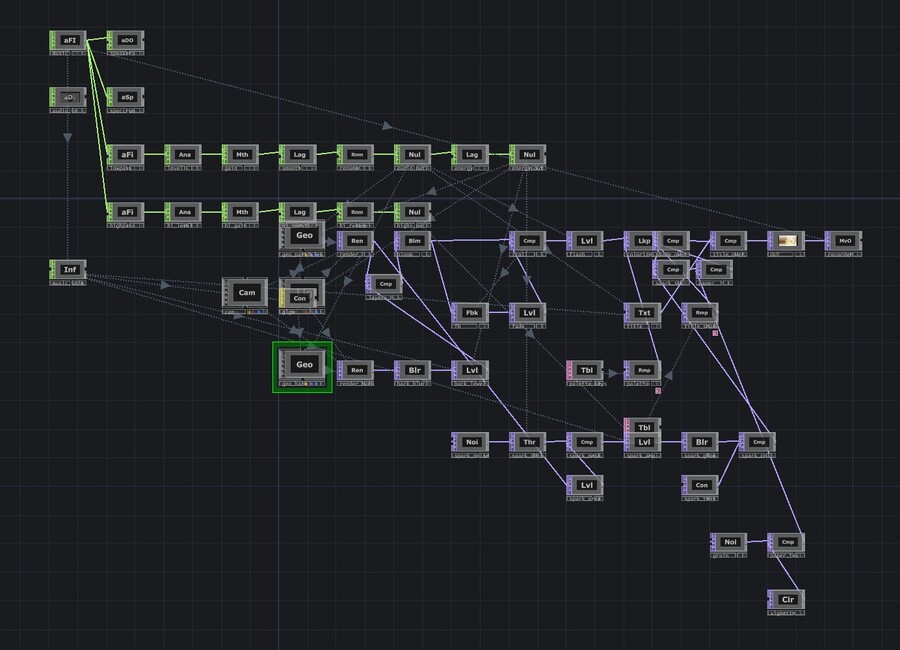This screenshot has height=650, width=900.
Task: Select the Txt text node
Action: [642, 313]
